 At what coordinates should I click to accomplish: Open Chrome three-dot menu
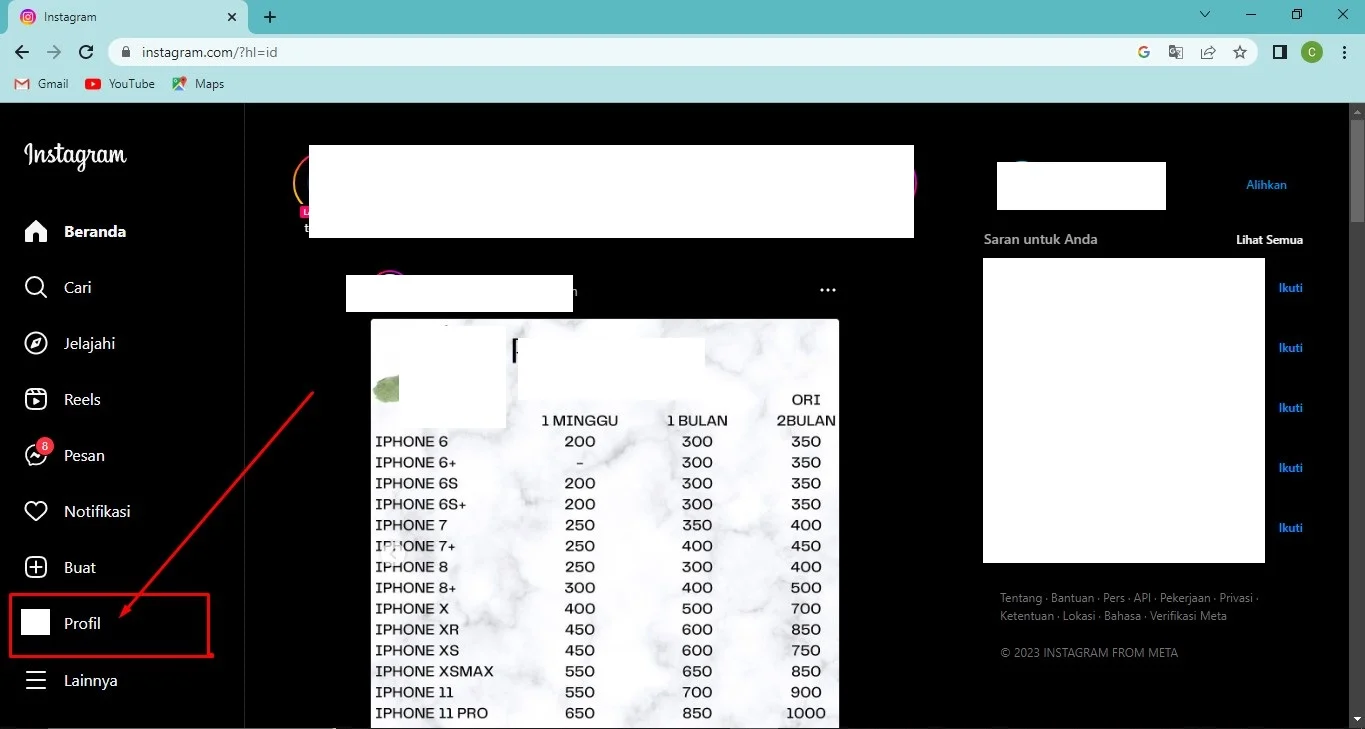point(1343,52)
